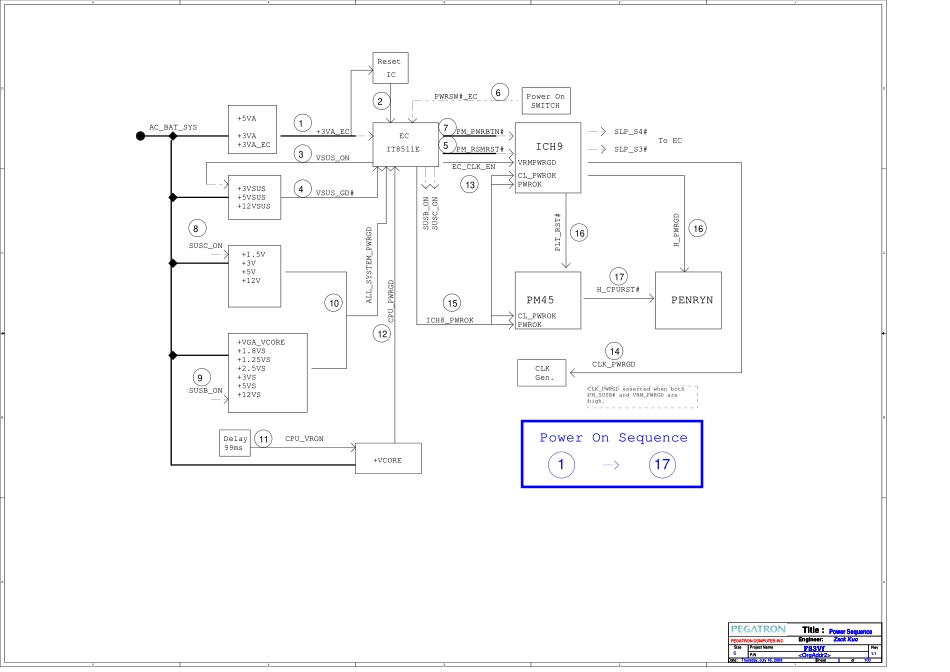Select the step 6 circle beside PWRSW#_EC

(499, 92)
